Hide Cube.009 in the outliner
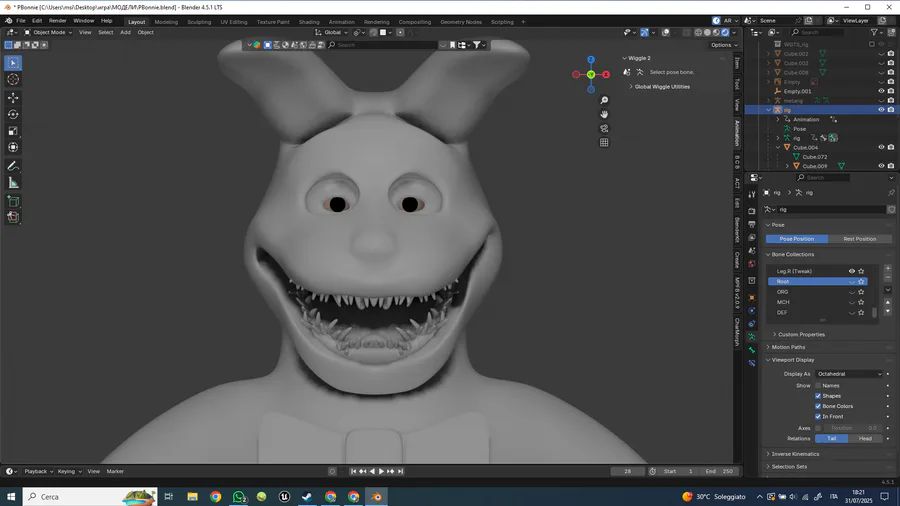Image resolution: width=900 pixels, height=506 pixels. [881, 166]
